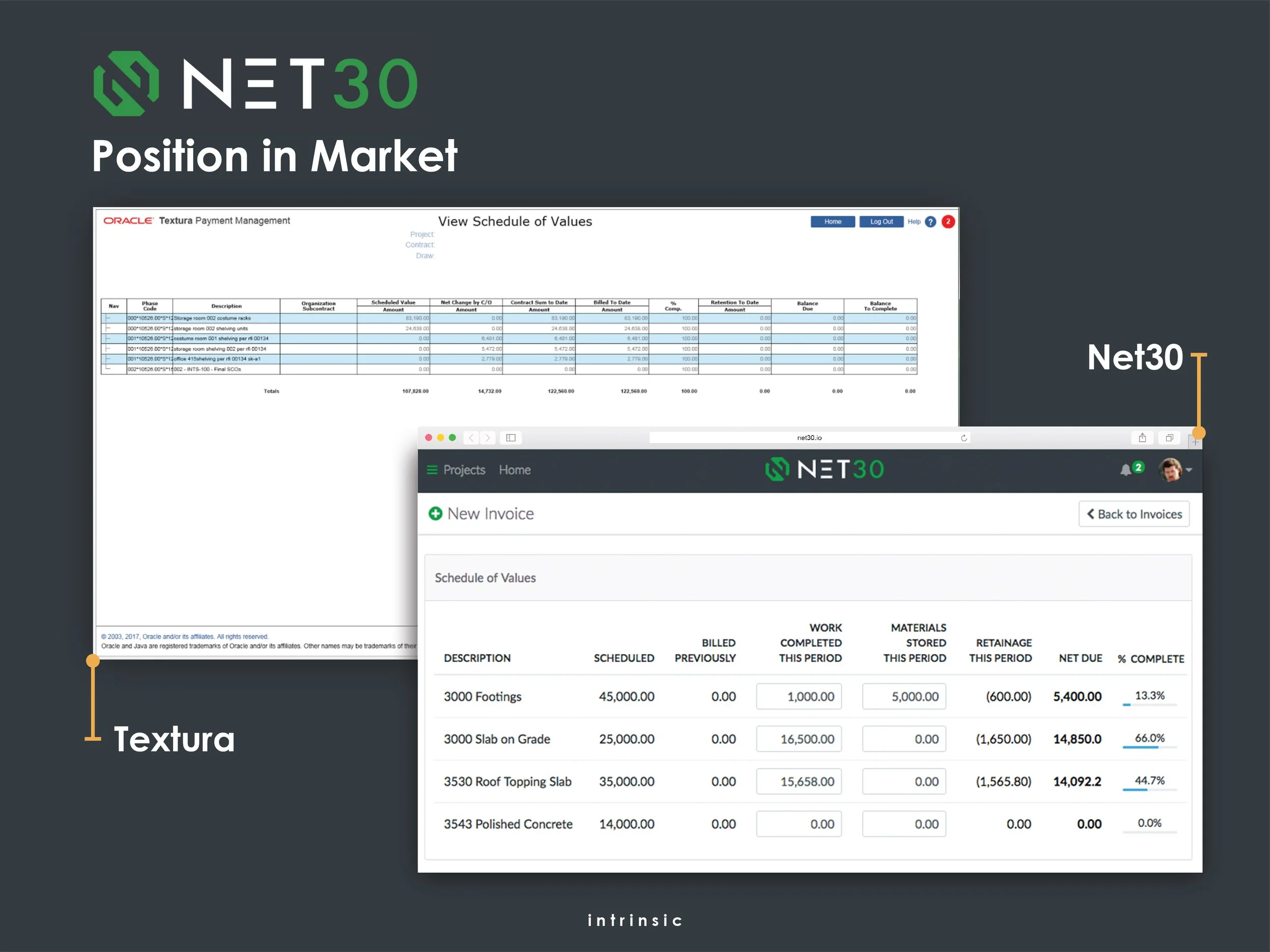Image resolution: width=1270 pixels, height=952 pixels.
Task: Click the browser share icon
Action: point(1142,438)
